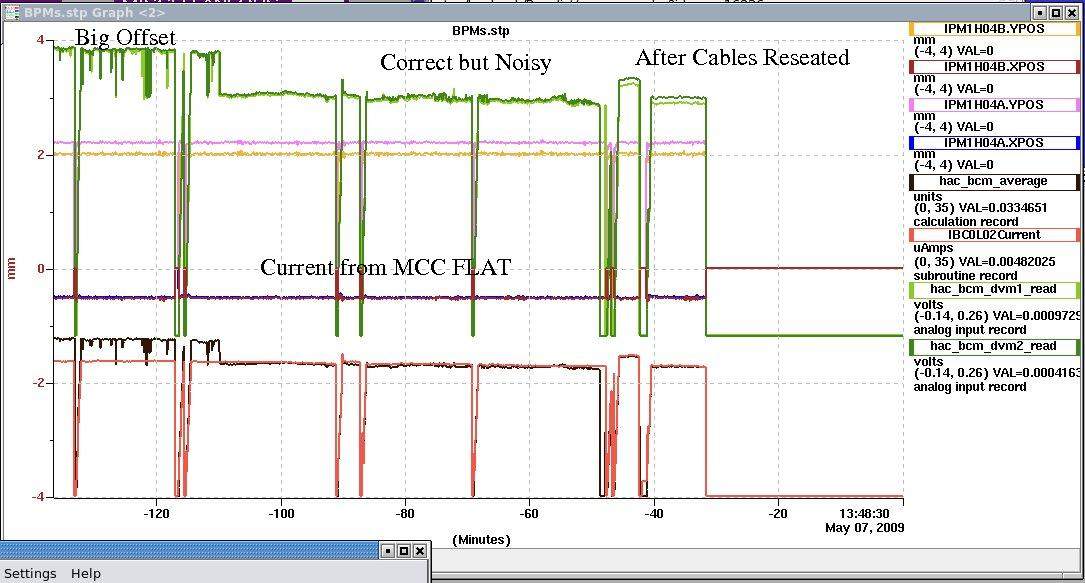Maximize the BPMs.stp Graph window
Image resolution: width=1085 pixels, height=583 pixels.
[x=1055, y=12]
